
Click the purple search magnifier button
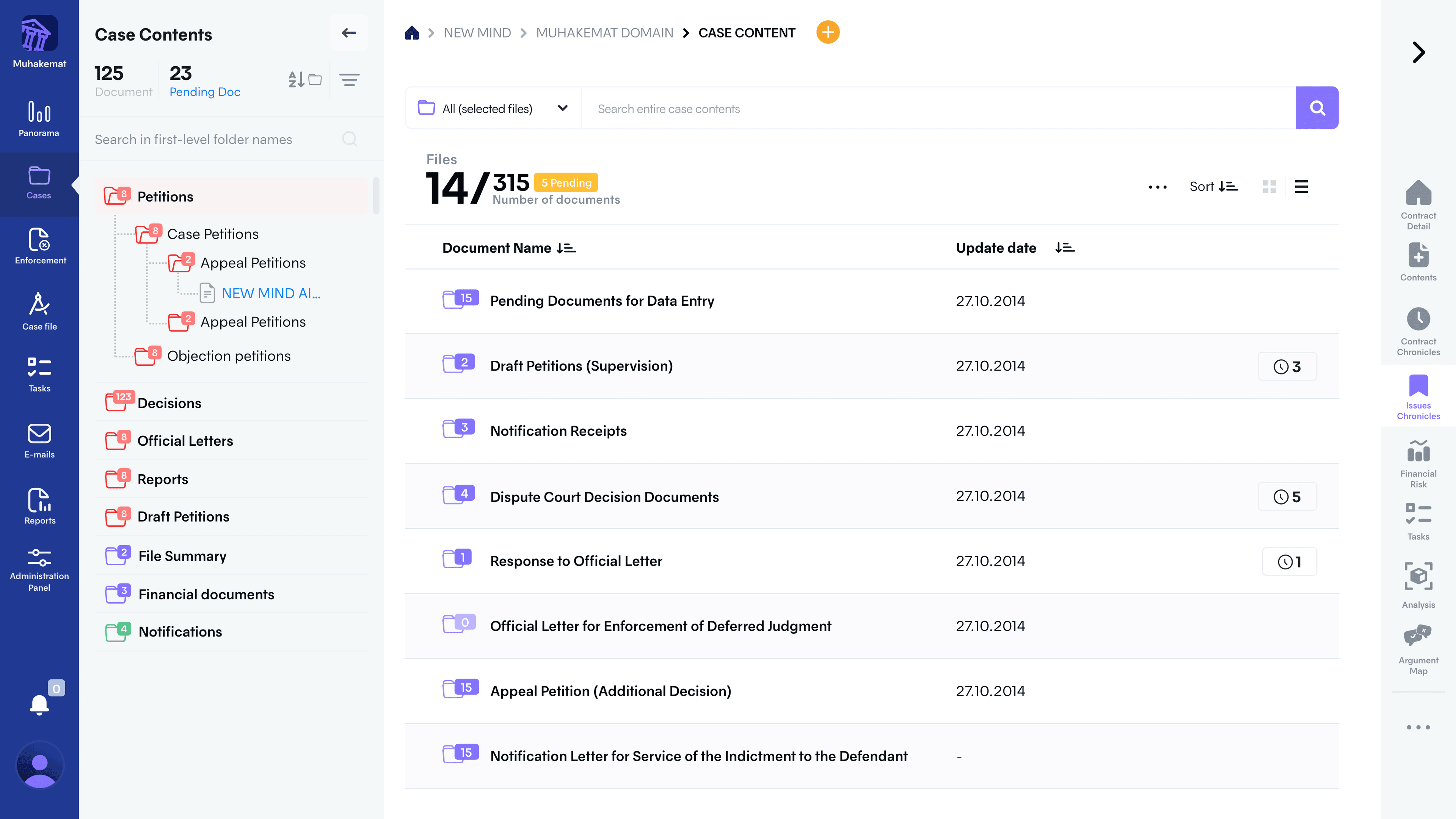(1316, 107)
